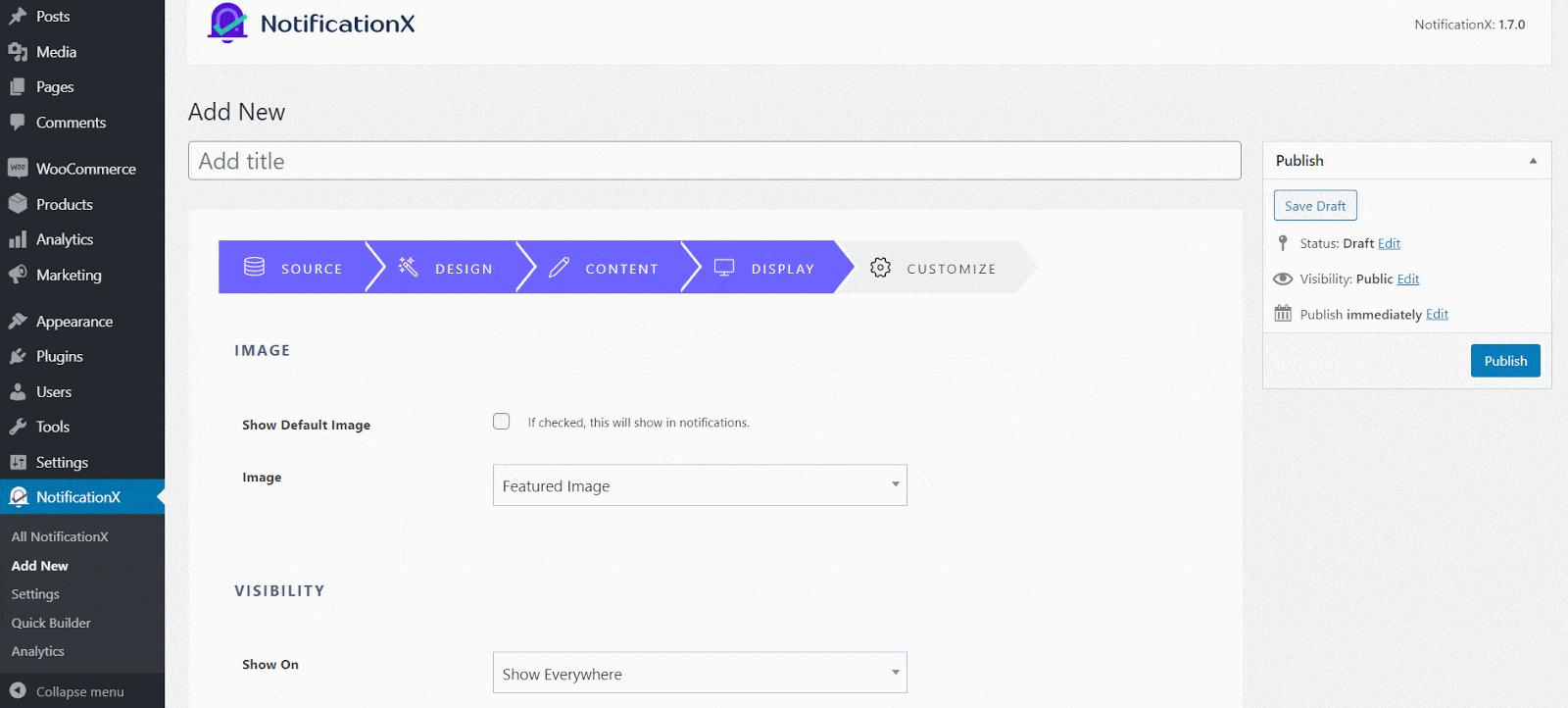1568x708 pixels.
Task: Click the Marketing megaphone icon
Action: tap(18, 275)
